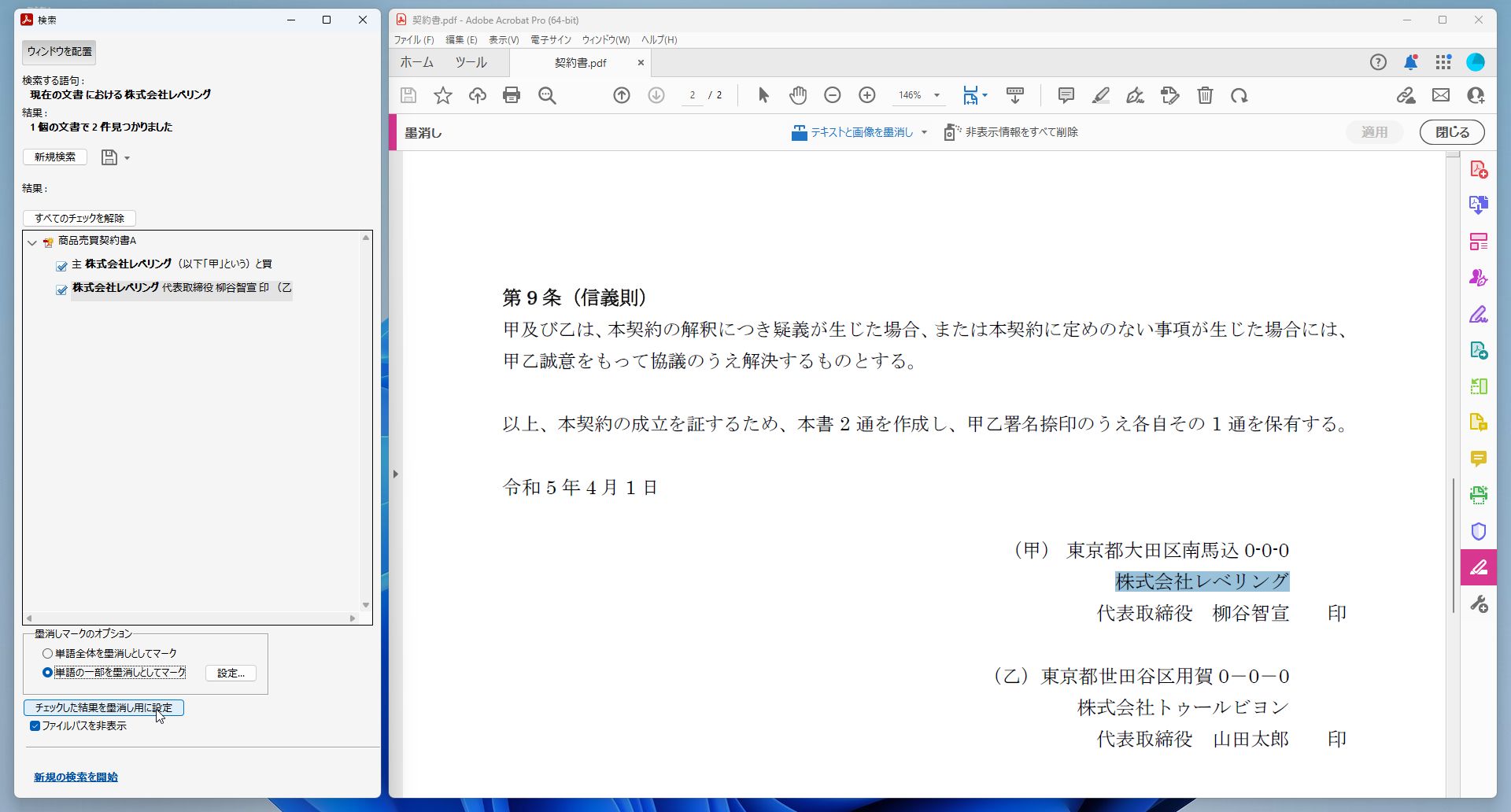The height and width of the screenshot is (812, 1511).
Task: Click the 新規の検索を開始 link
Action: click(76, 776)
